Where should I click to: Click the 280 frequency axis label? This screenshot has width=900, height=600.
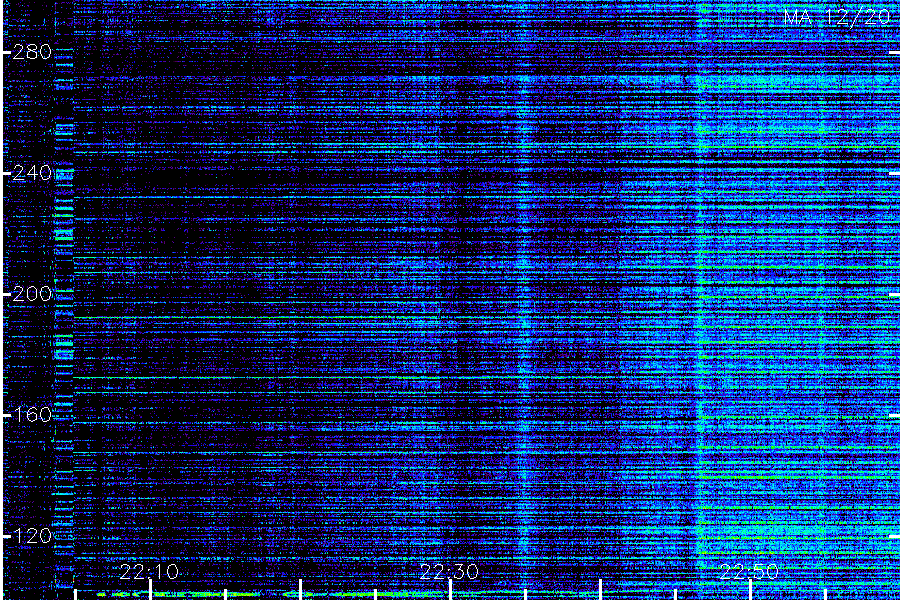(32, 52)
